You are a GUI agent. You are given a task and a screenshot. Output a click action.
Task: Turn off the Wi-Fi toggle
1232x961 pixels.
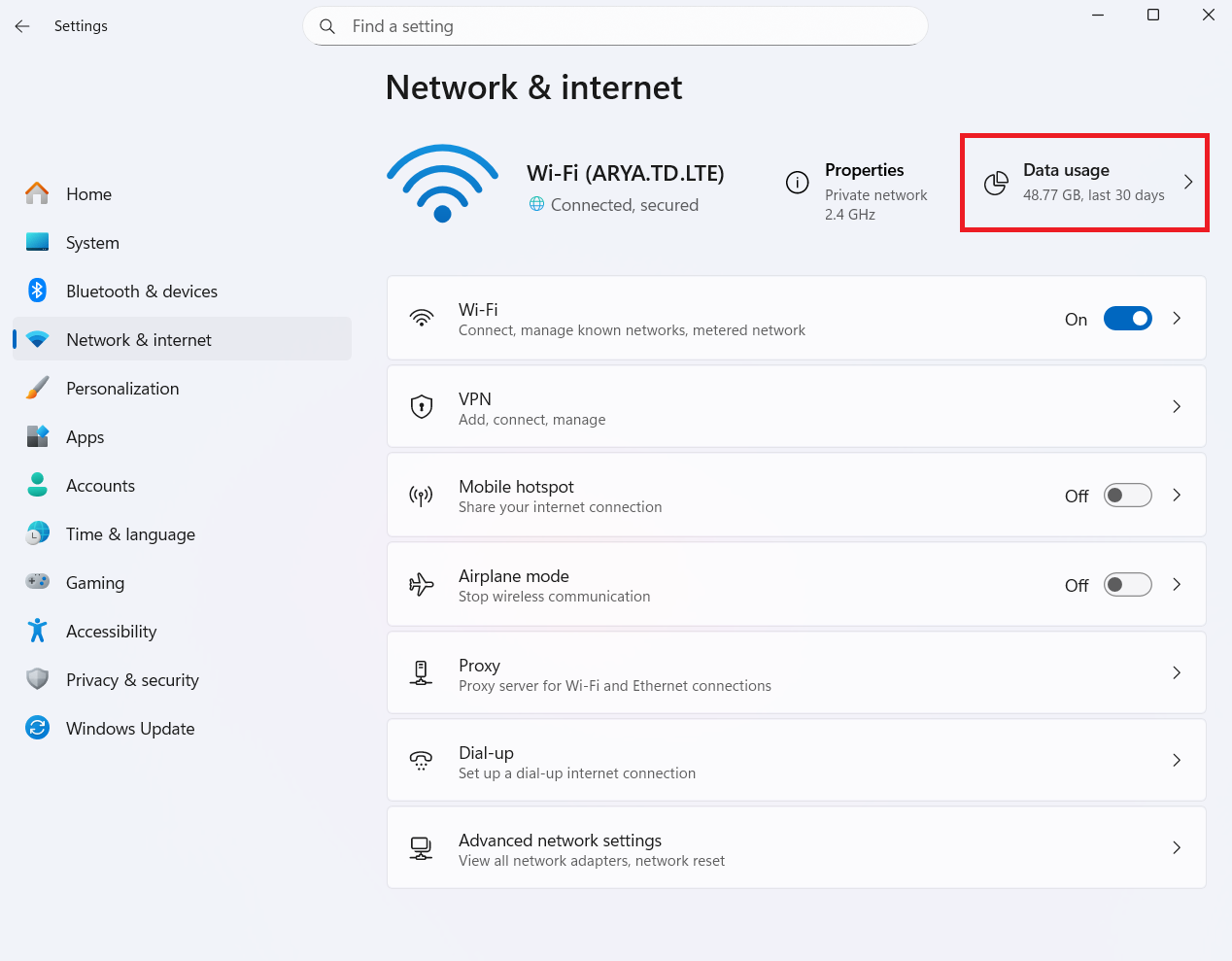(1127, 319)
